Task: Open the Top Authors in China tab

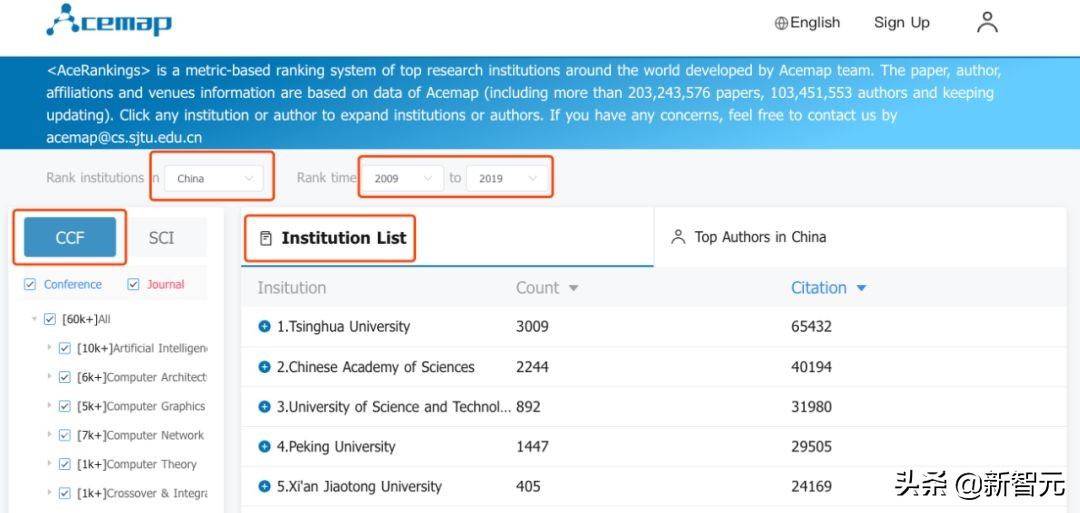Action: click(860, 238)
